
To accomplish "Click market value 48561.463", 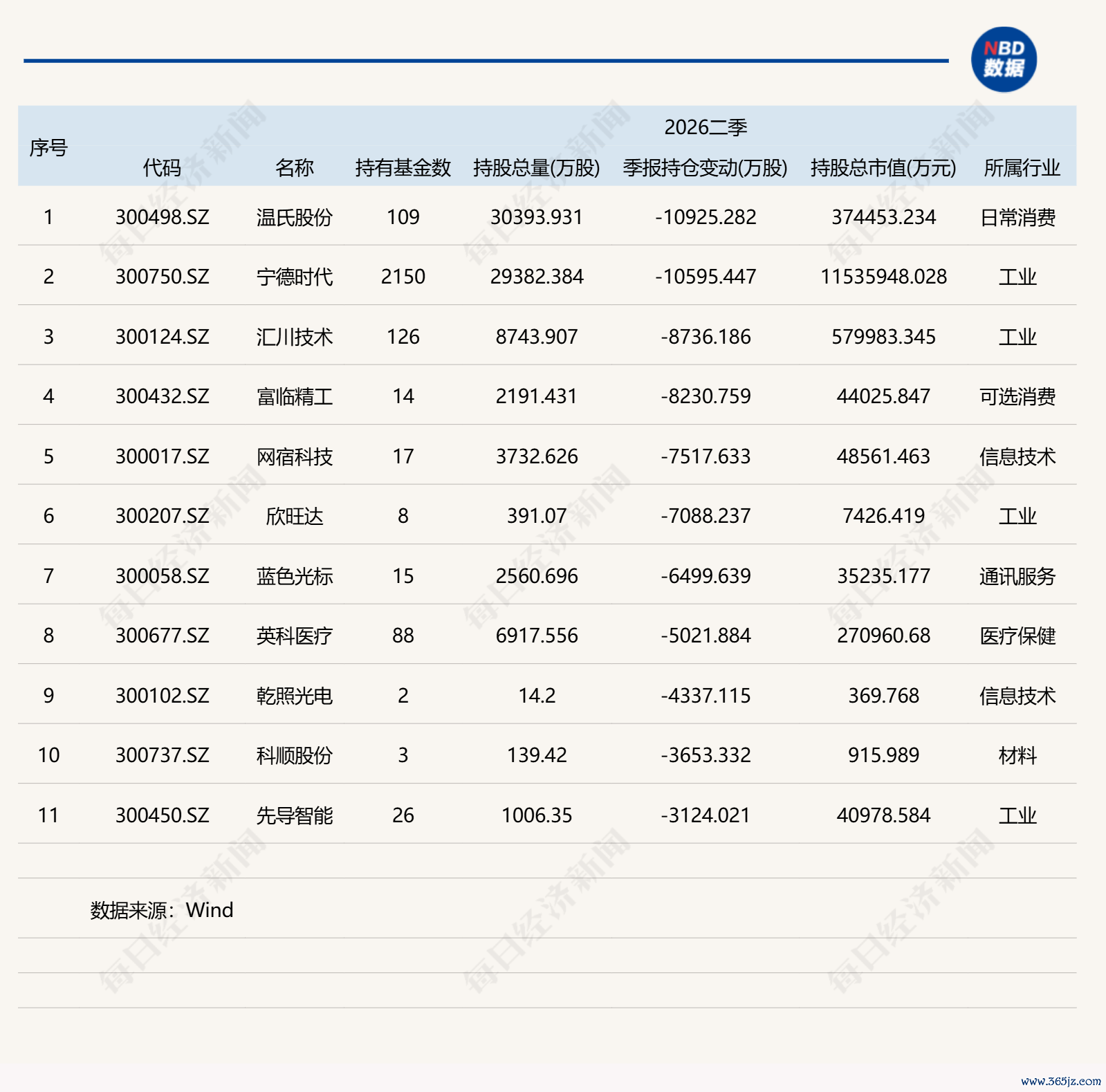I will coord(883,456).
